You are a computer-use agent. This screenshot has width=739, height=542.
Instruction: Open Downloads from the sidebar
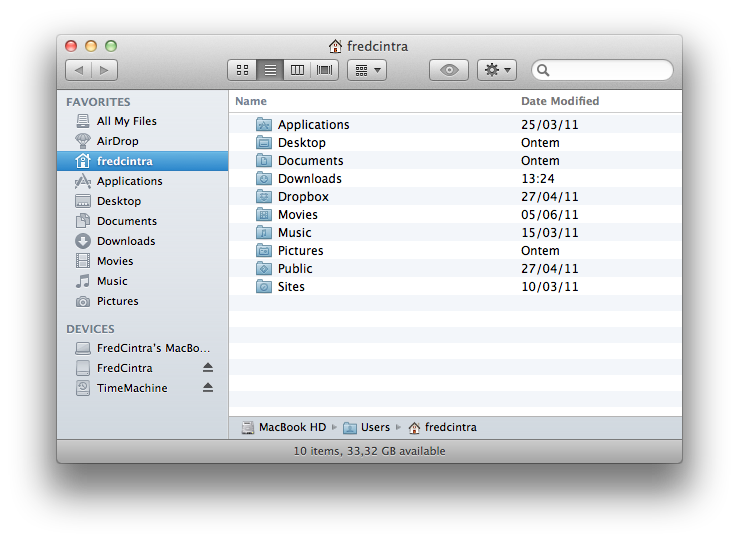(142, 241)
